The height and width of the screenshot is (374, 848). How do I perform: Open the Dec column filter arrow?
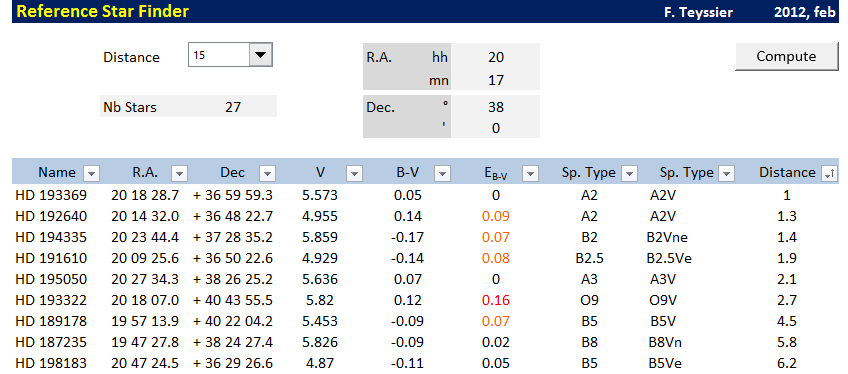click(267, 173)
